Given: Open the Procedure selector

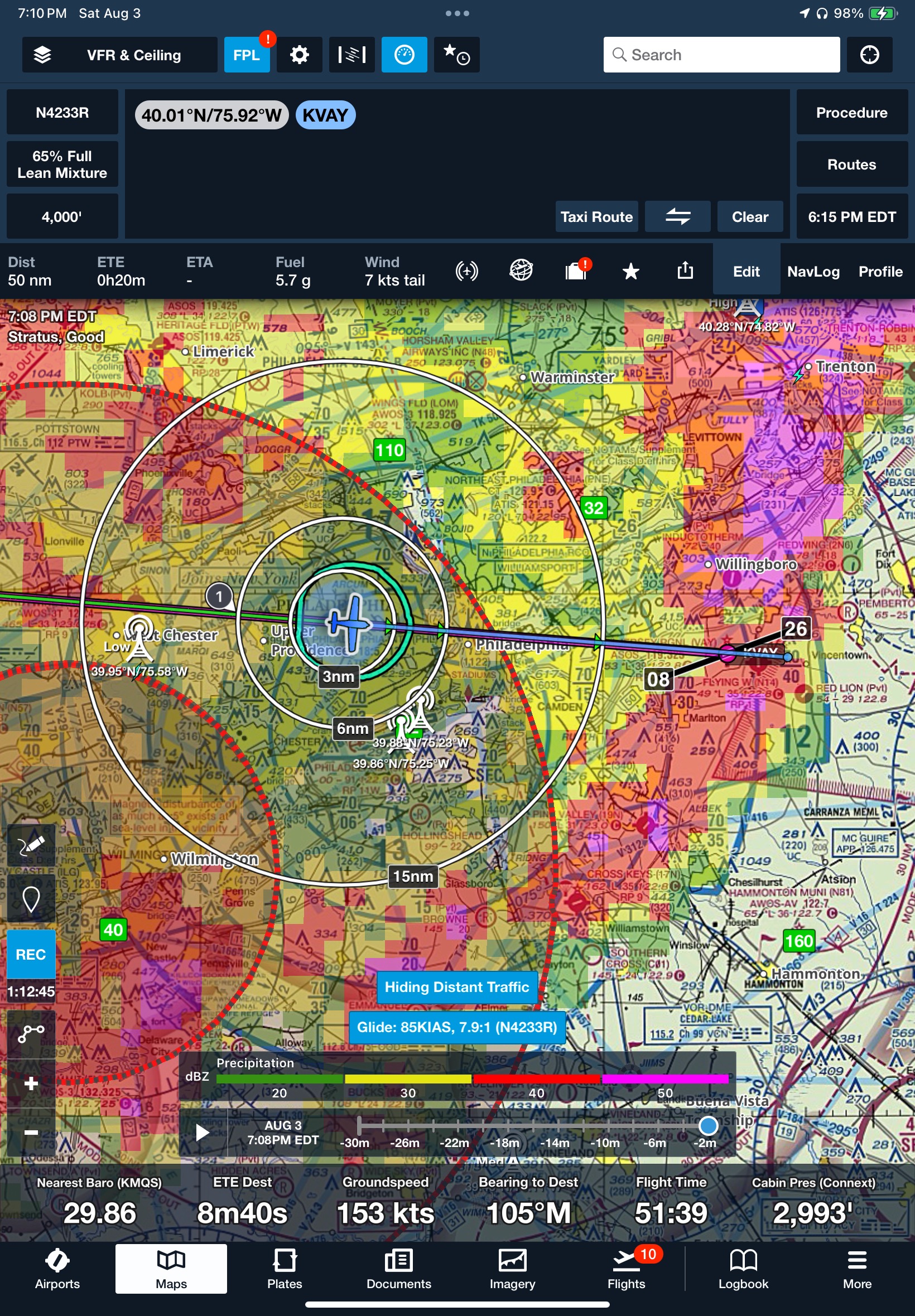Looking at the screenshot, I should (851, 112).
